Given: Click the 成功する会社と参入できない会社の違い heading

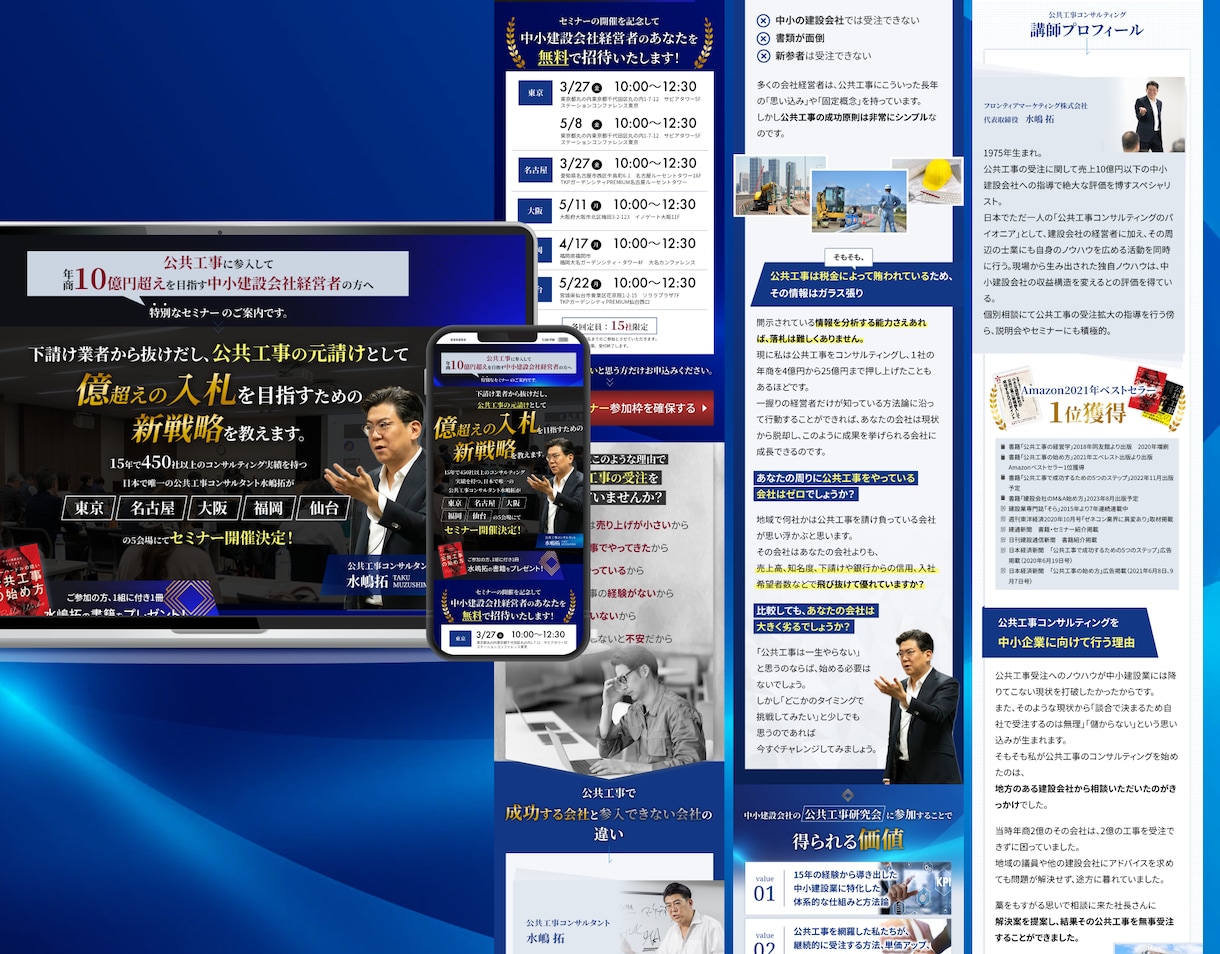Looking at the screenshot, I should point(609,823).
